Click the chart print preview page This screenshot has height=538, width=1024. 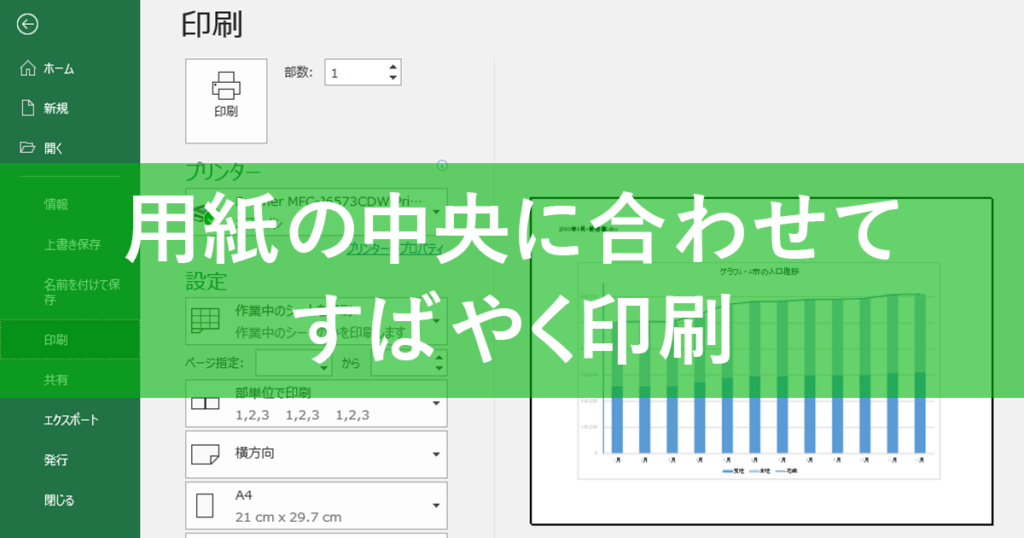[761, 361]
